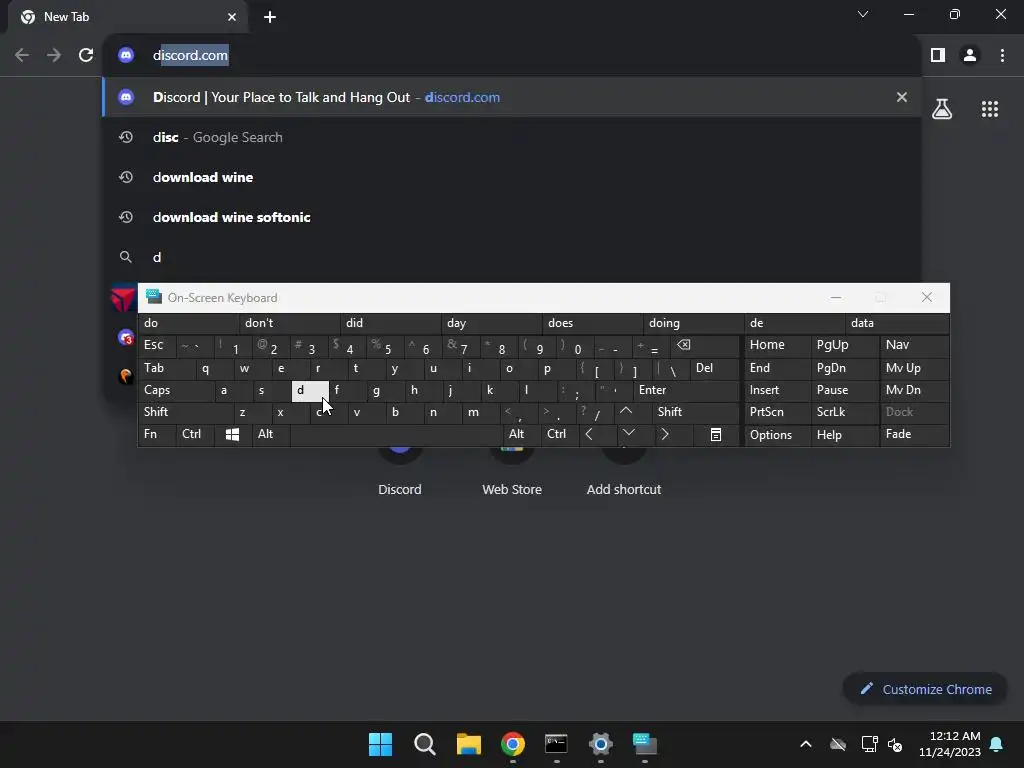Toggle the right Ctrl key
This screenshot has height=768, width=1024.
pyautogui.click(x=560, y=434)
